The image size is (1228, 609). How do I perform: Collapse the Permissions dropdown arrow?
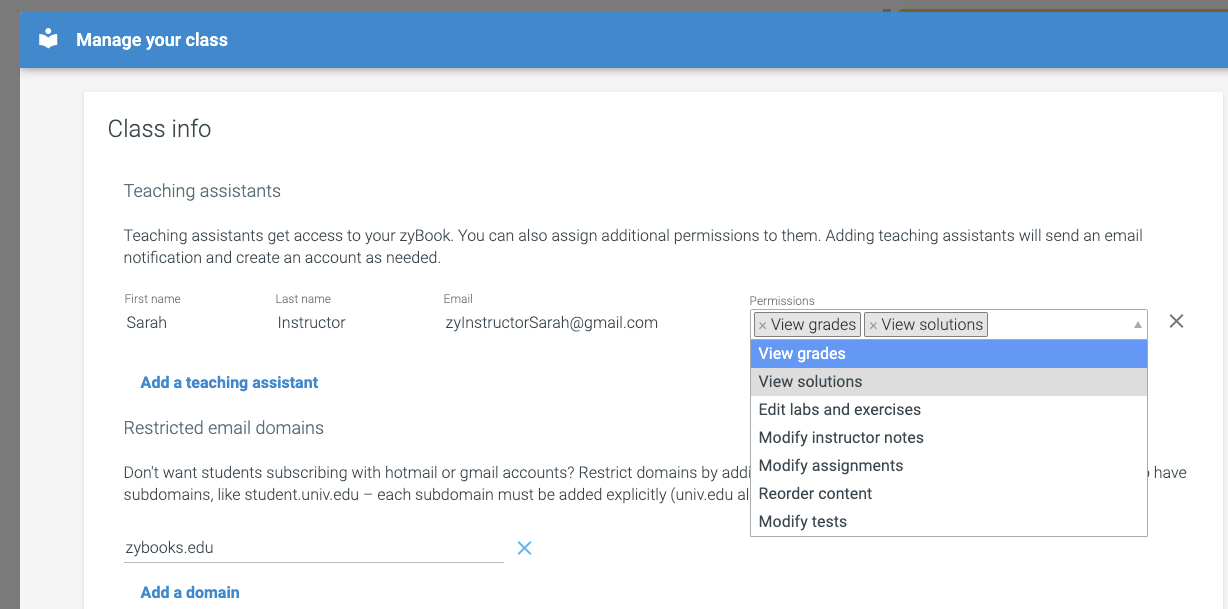(1137, 325)
